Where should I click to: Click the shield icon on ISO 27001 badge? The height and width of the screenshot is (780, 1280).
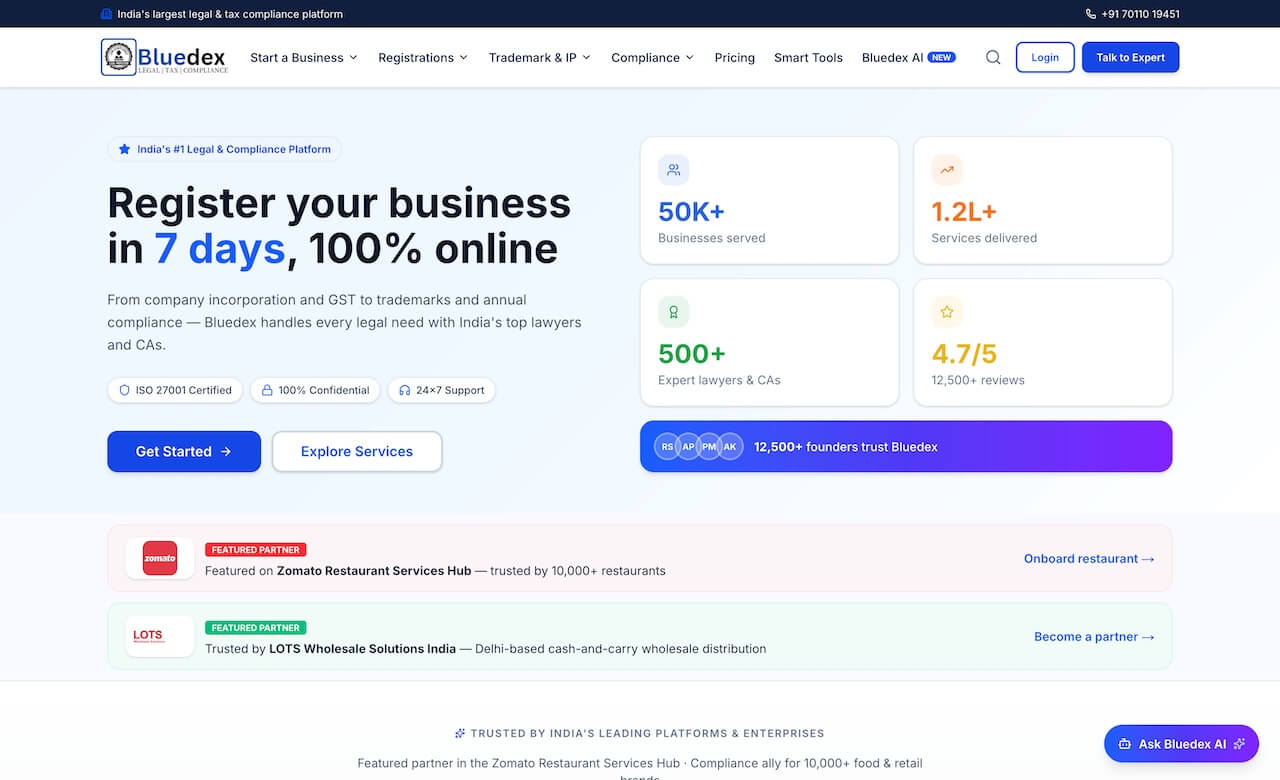tap(125, 390)
